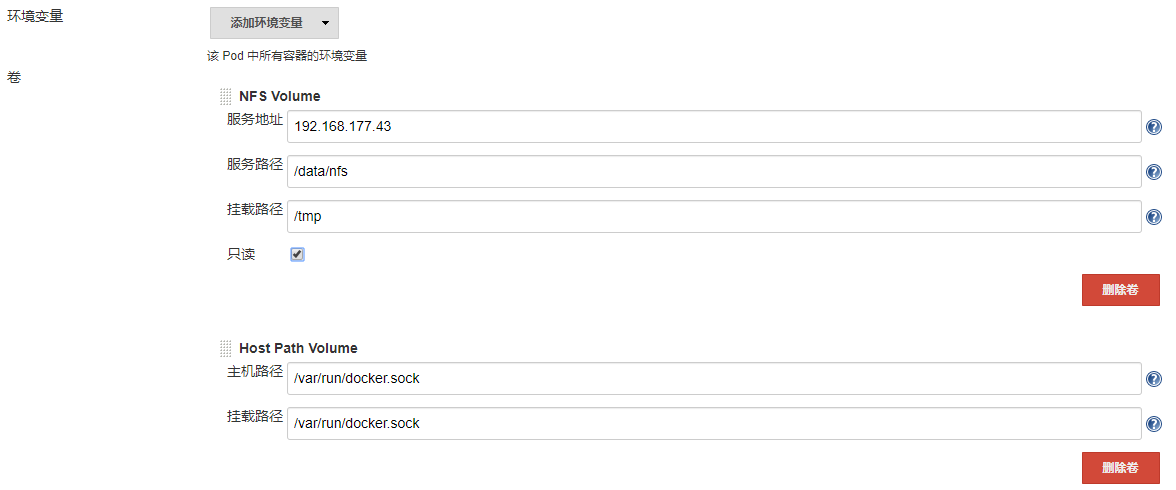1176x490 pixels.
Task: Click help icon beside 服务地址 field
Action: (x=1153, y=127)
